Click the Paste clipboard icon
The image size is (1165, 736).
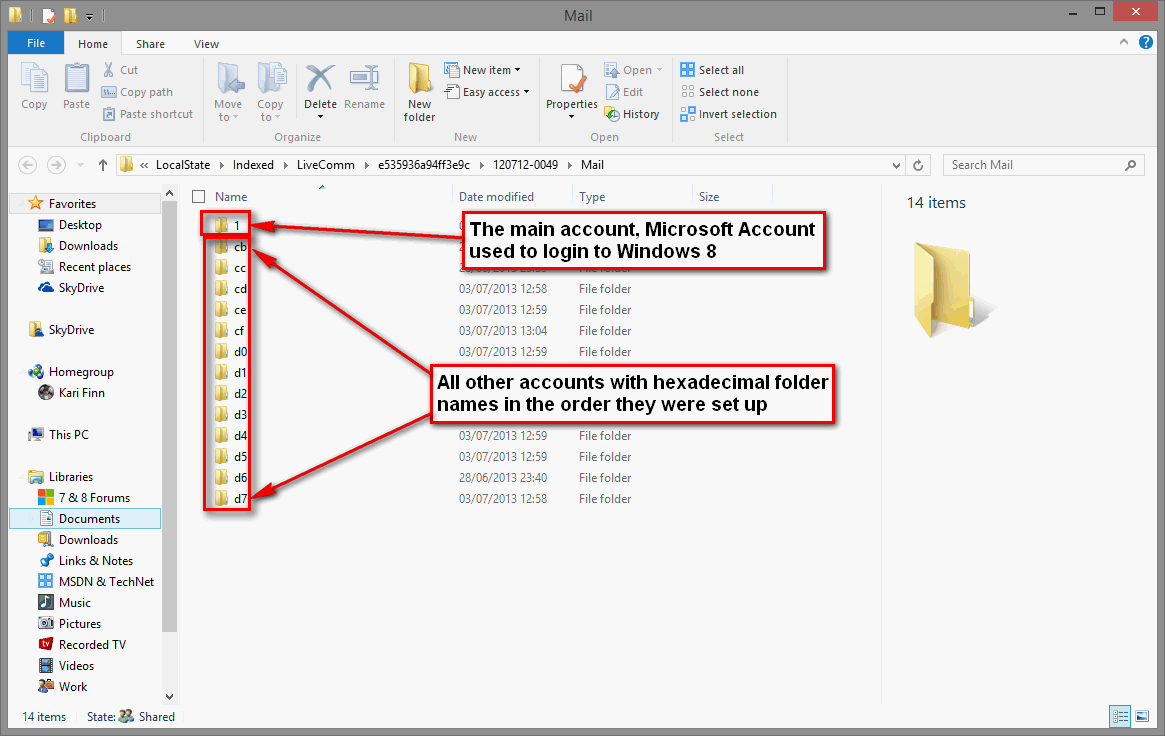click(x=77, y=79)
